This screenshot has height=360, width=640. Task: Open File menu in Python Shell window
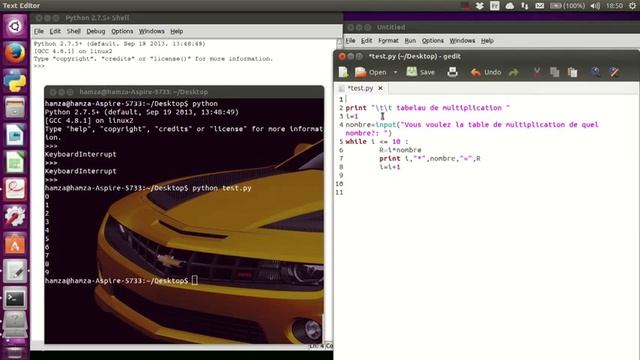(x=39, y=31)
